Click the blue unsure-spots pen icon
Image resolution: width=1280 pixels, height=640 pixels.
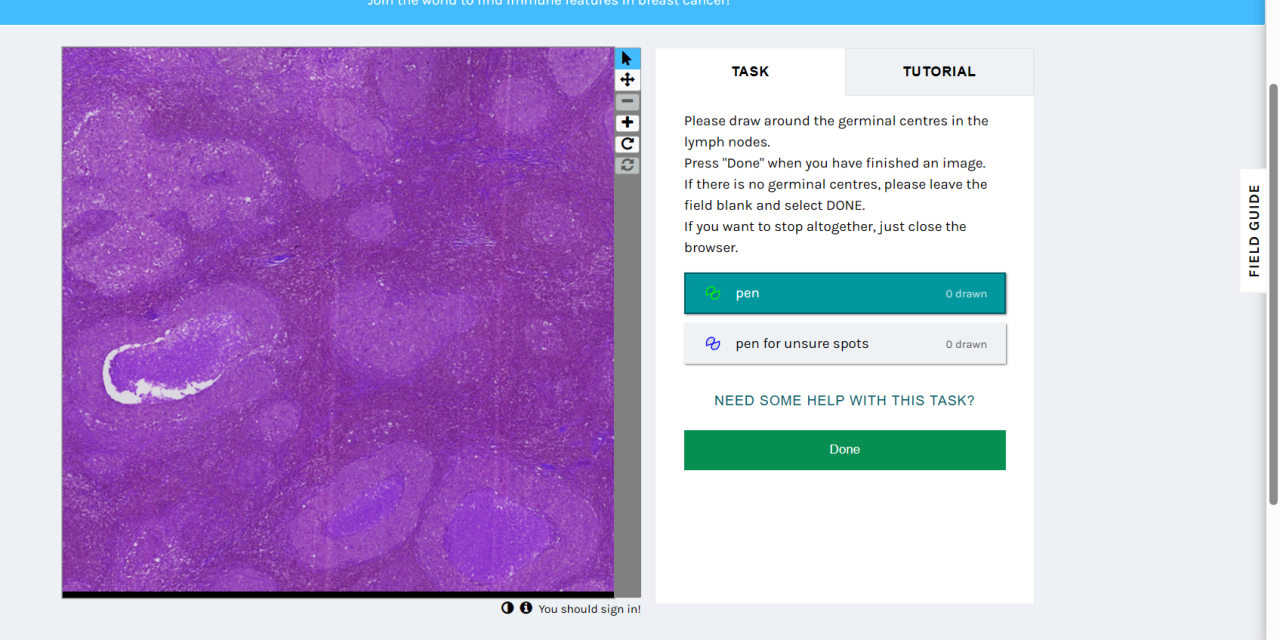tap(713, 343)
